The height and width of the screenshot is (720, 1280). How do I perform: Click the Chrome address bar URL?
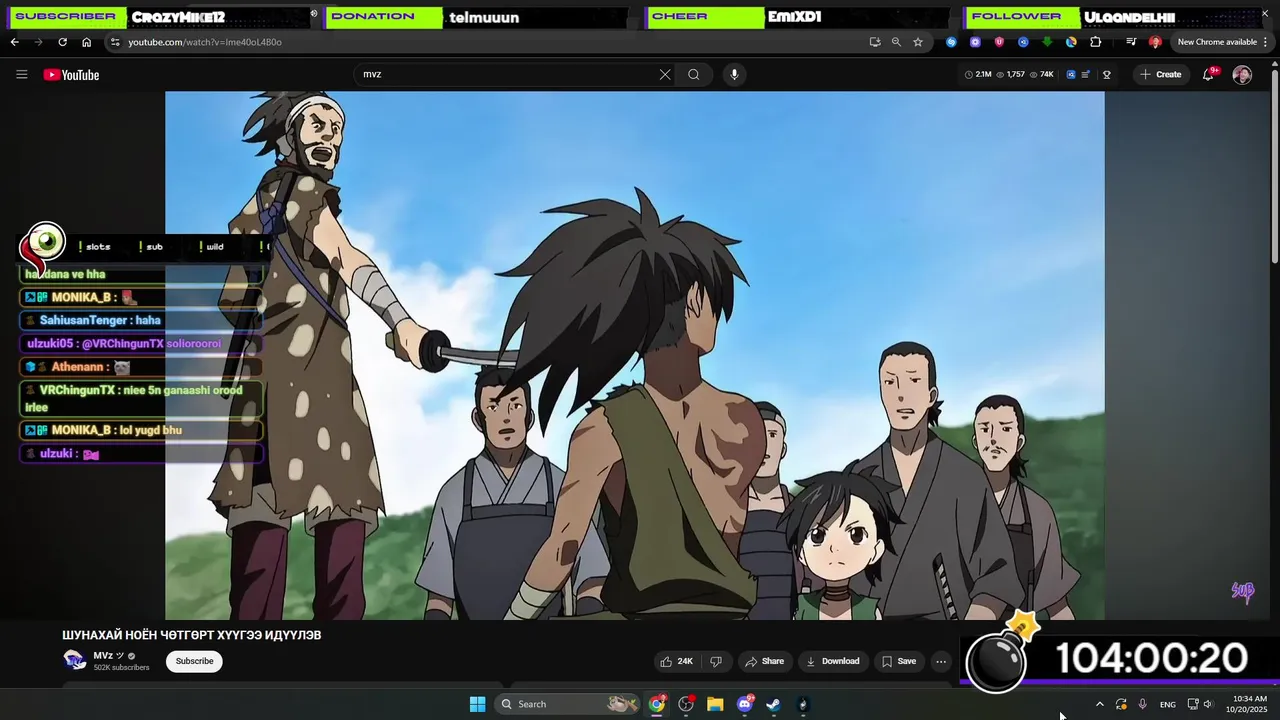pyautogui.click(x=205, y=42)
